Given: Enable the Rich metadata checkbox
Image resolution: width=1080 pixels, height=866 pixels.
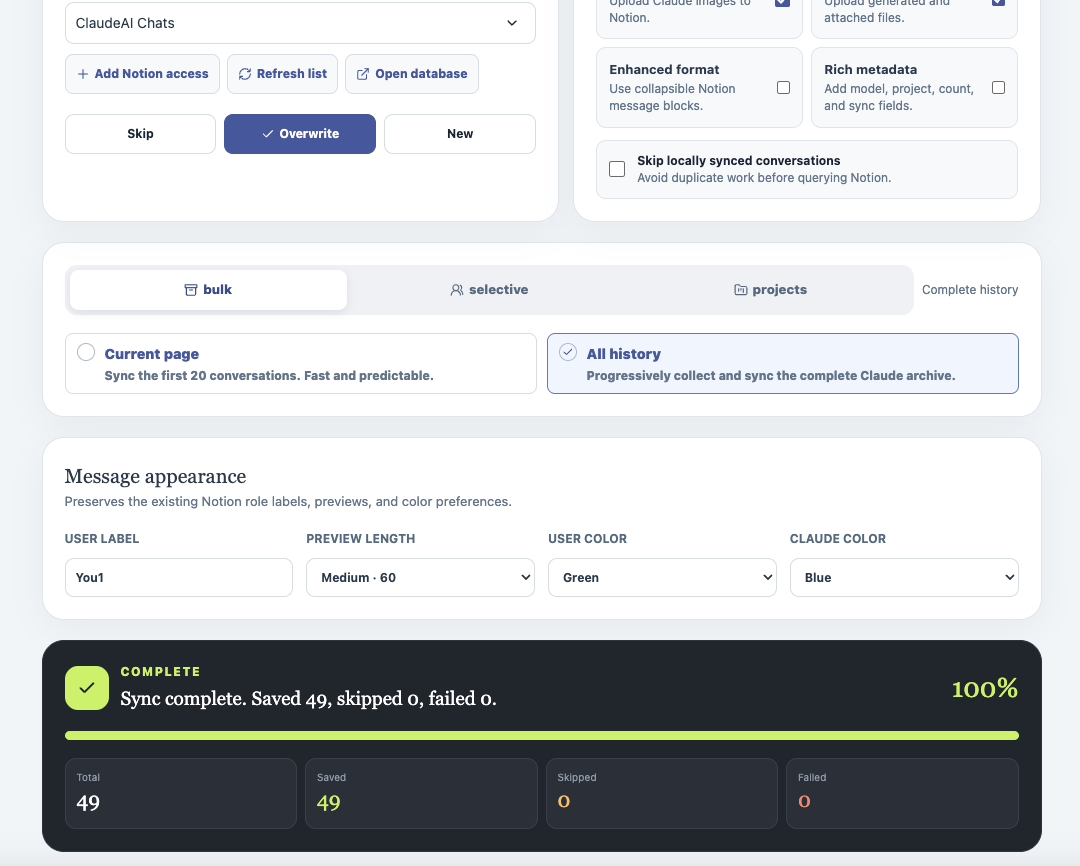Looking at the screenshot, I should click(x=998, y=87).
